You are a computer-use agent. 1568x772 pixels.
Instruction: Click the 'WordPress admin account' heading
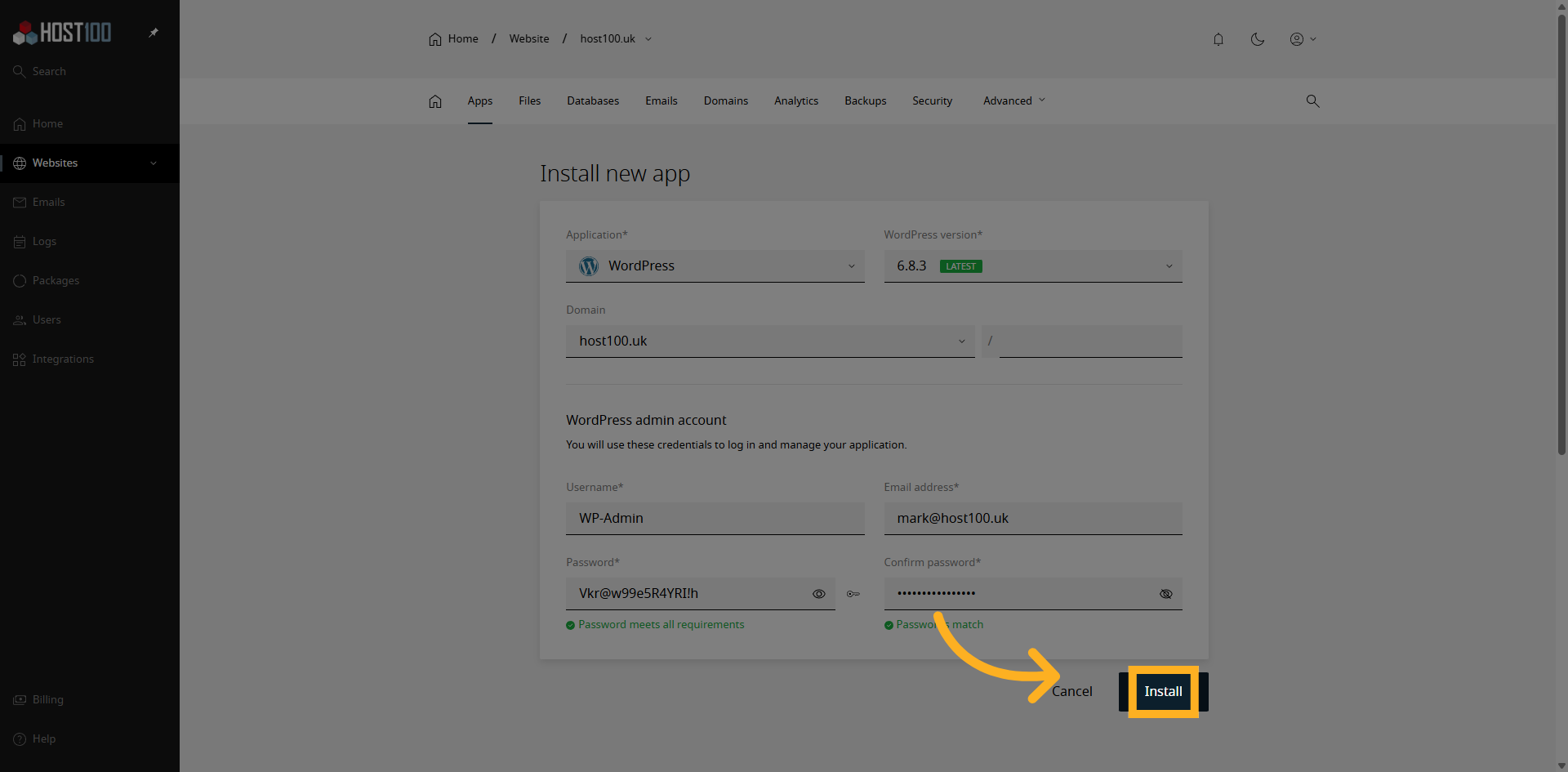pyautogui.click(x=646, y=420)
